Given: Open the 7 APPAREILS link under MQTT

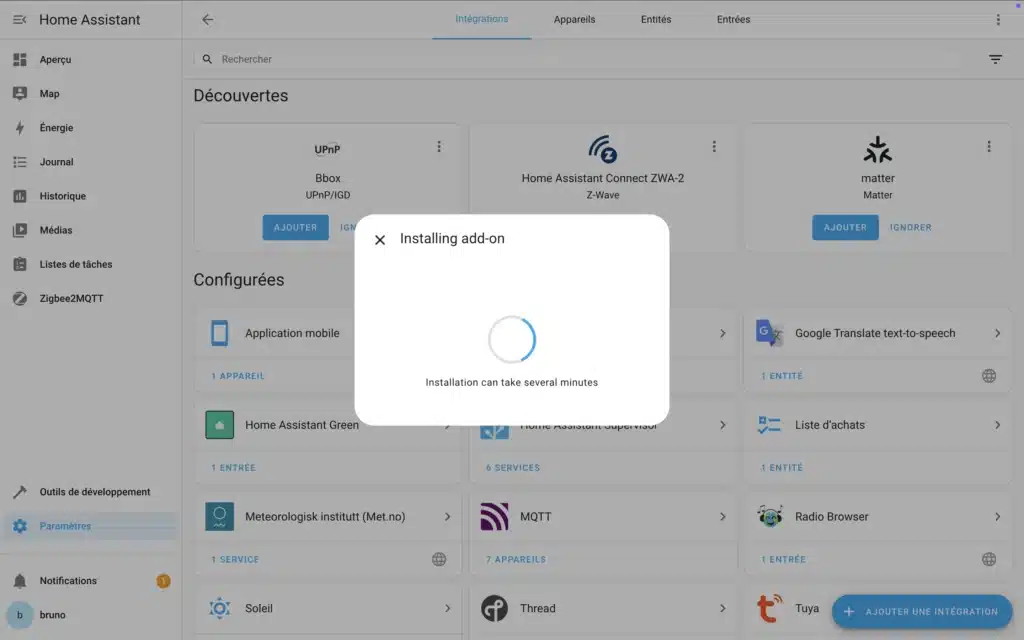Looking at the screenshot, I should coord(516,560).
